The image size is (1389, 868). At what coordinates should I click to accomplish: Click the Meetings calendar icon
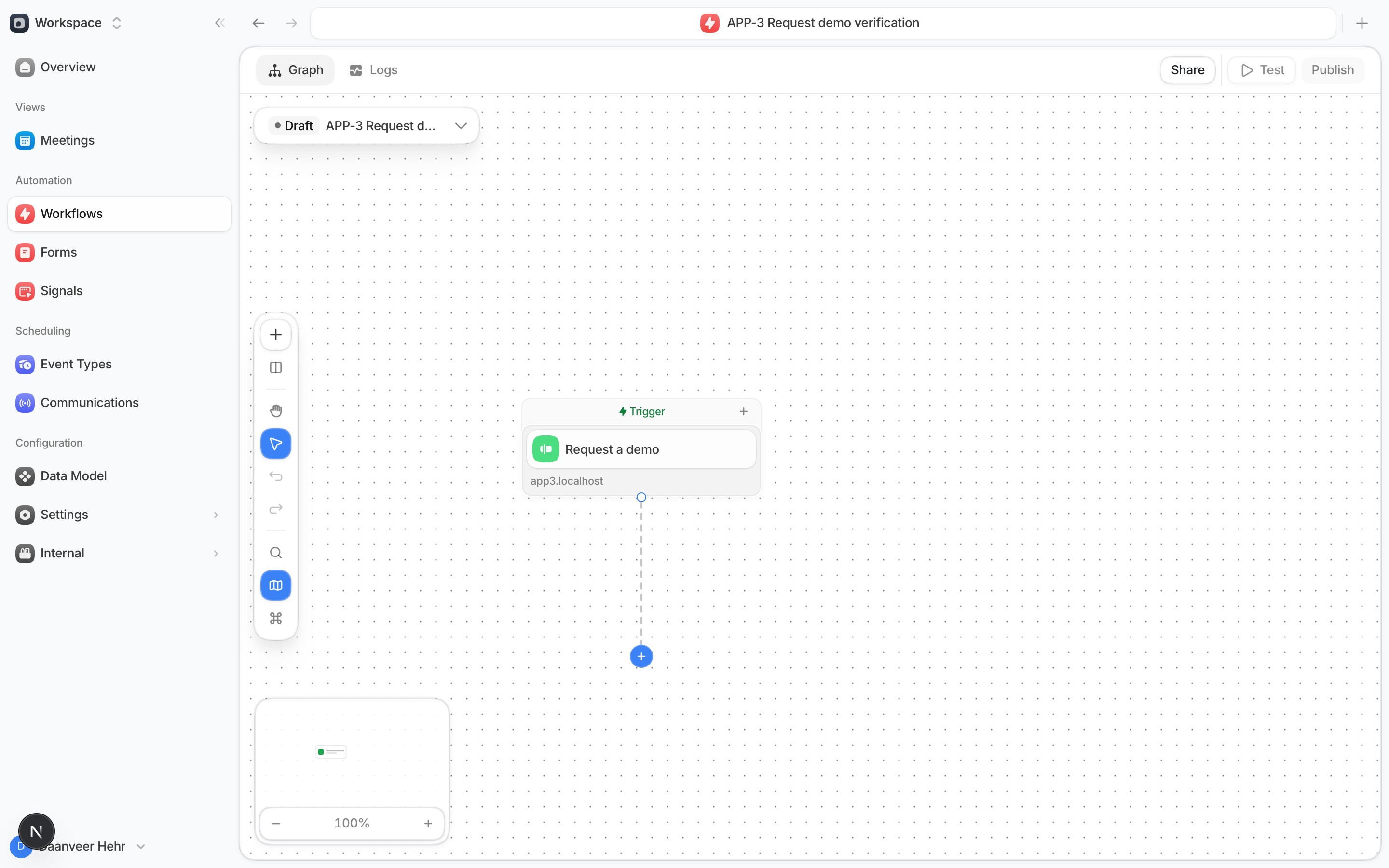pos(25,141)
